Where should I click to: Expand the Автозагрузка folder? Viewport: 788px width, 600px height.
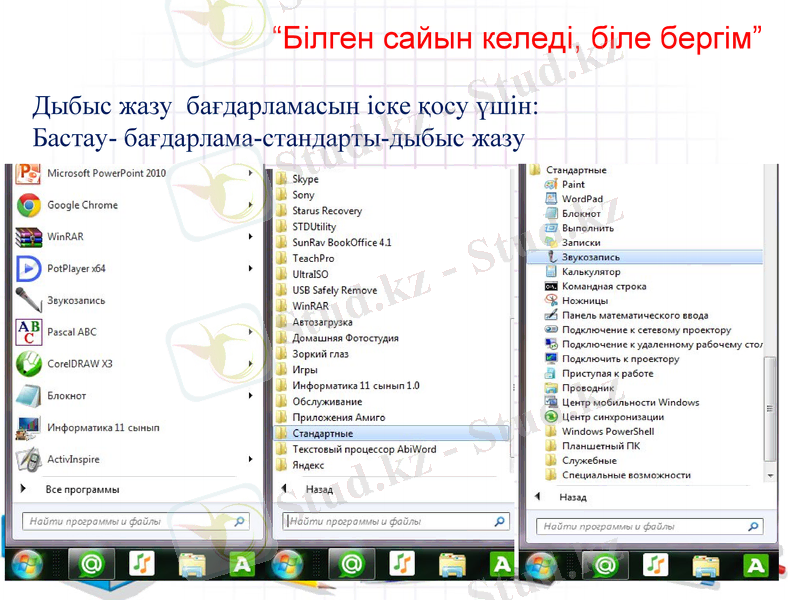coord(315,322)
